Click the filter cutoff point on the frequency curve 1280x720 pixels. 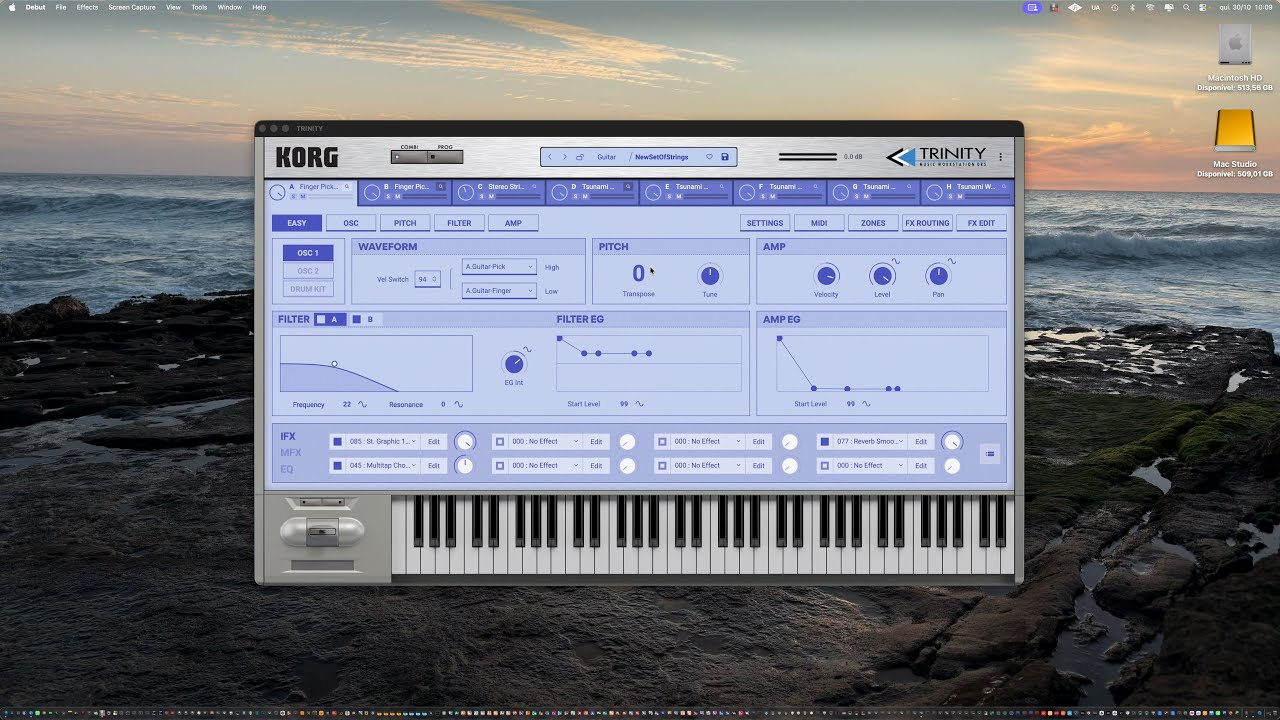coord(334,364)
